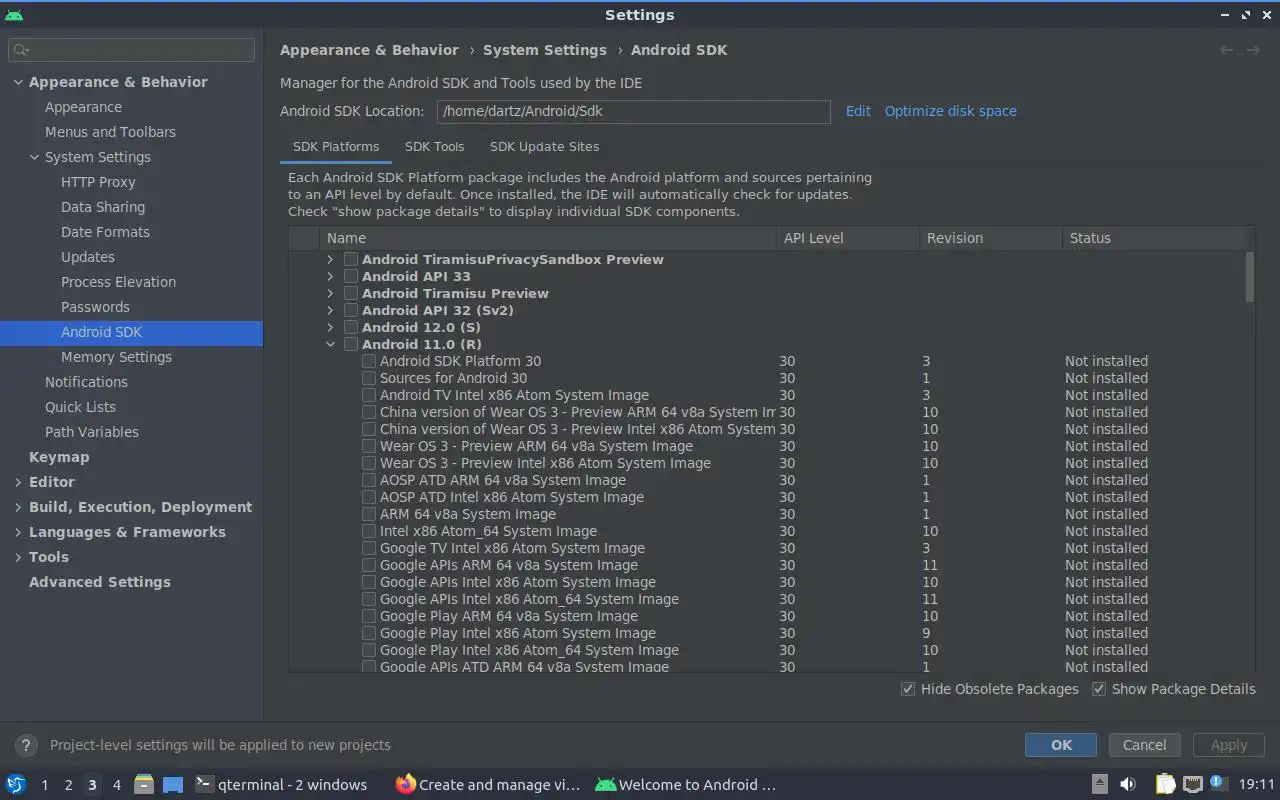The image size is (1280, 800).
Task: Switch to the SDK Tools tab
Action: [x=434, y=146]
